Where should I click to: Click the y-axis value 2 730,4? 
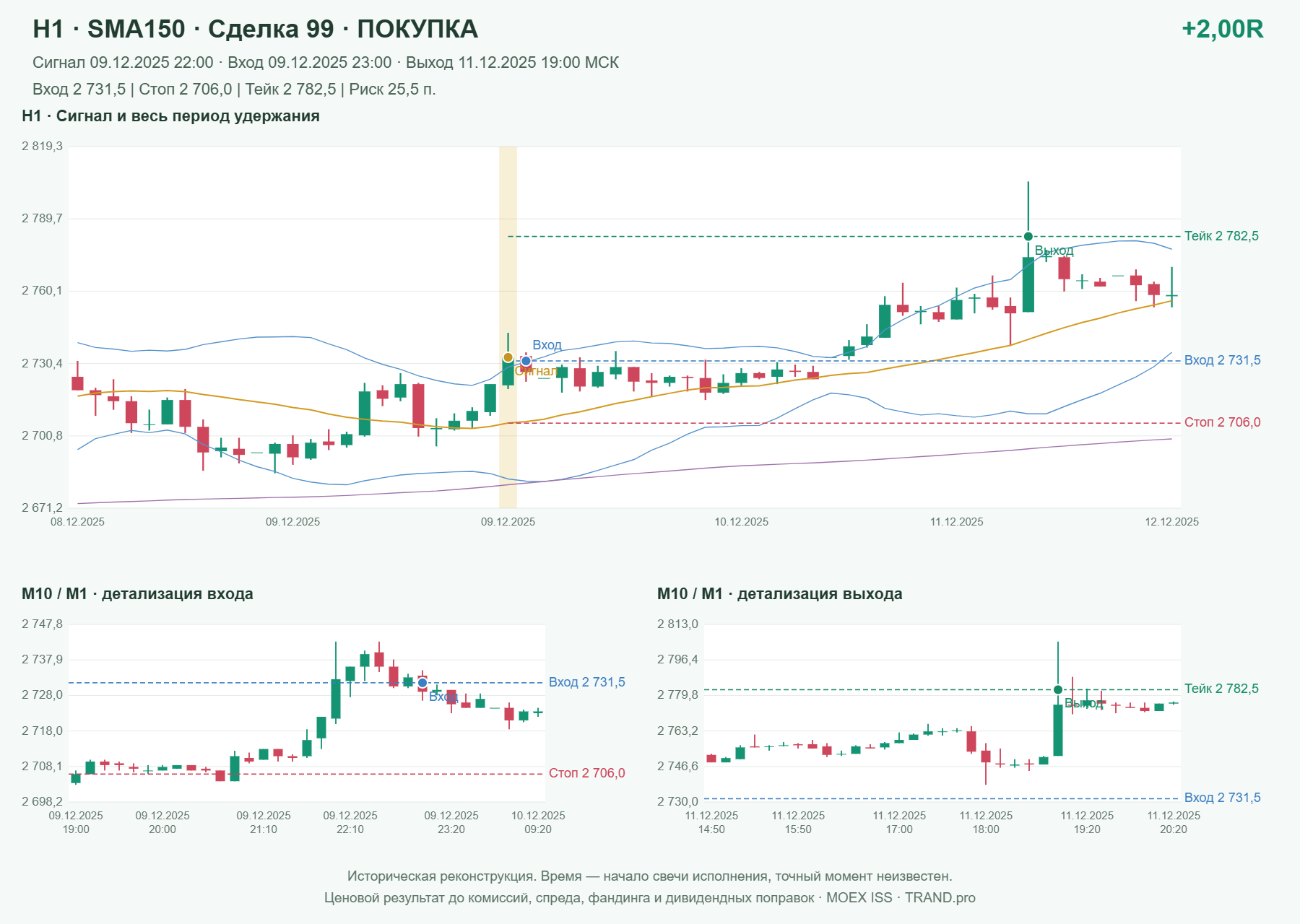pyautogui.click(x=42, y=363)
